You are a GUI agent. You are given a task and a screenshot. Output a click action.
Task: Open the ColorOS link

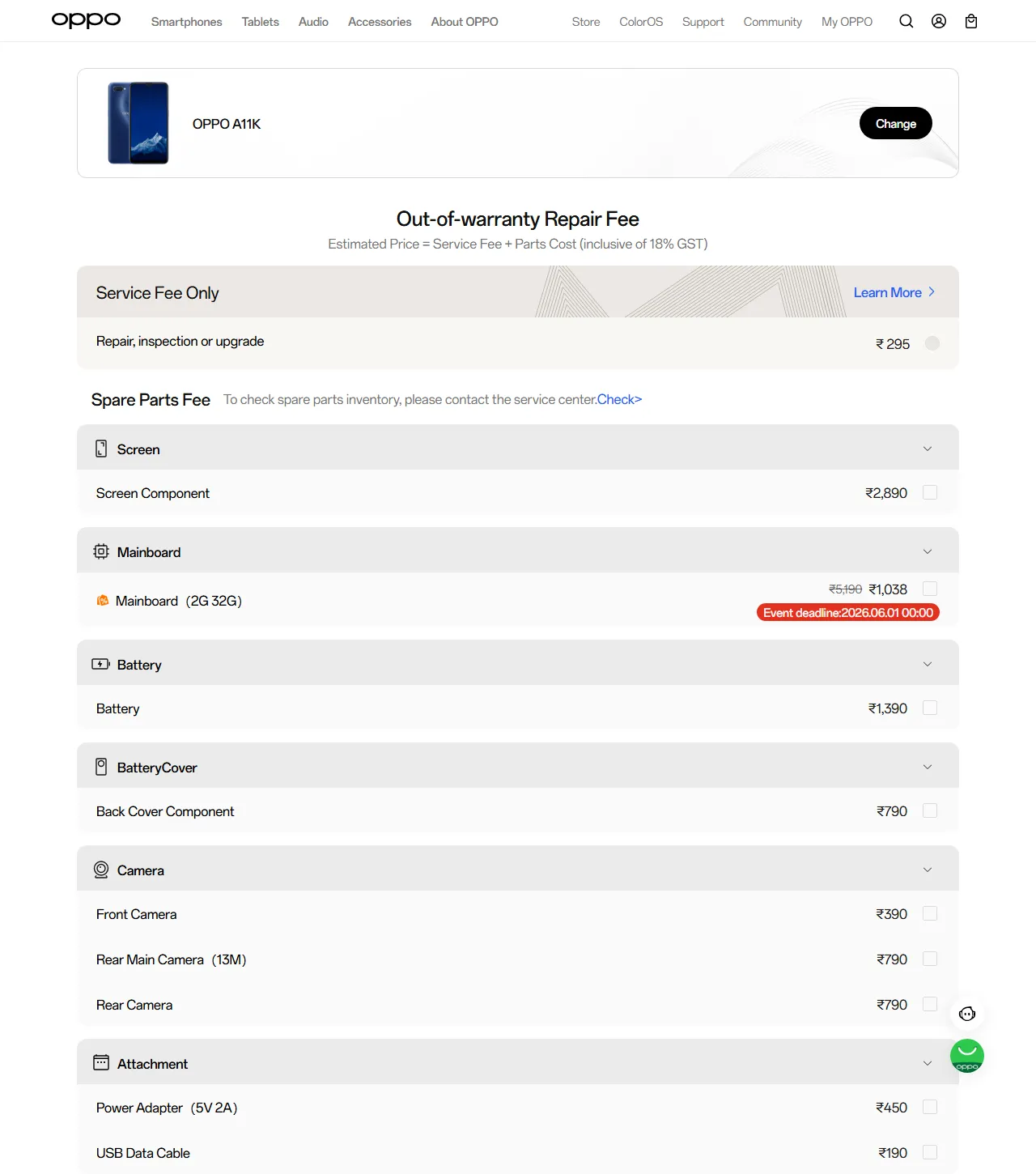pos(641,22)
